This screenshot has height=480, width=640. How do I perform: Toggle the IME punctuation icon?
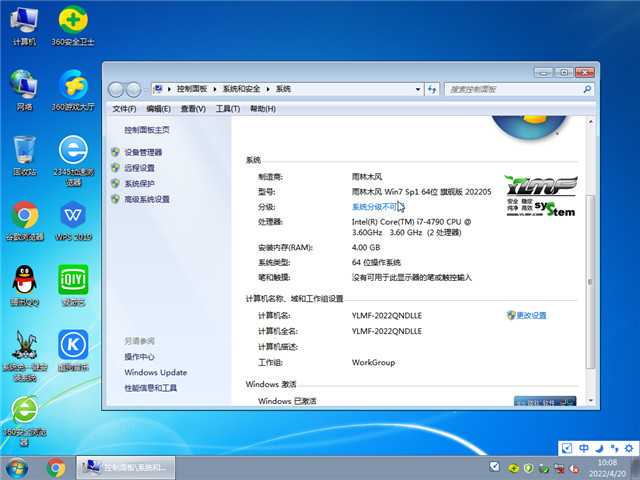(614, 448)
